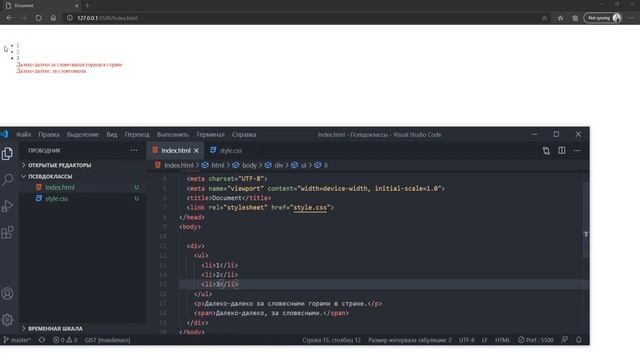Change UTF-8 encoding in status bar
The height and width of the screenshot is (360, 640).
pyautogui.click(x=467, y=340)
